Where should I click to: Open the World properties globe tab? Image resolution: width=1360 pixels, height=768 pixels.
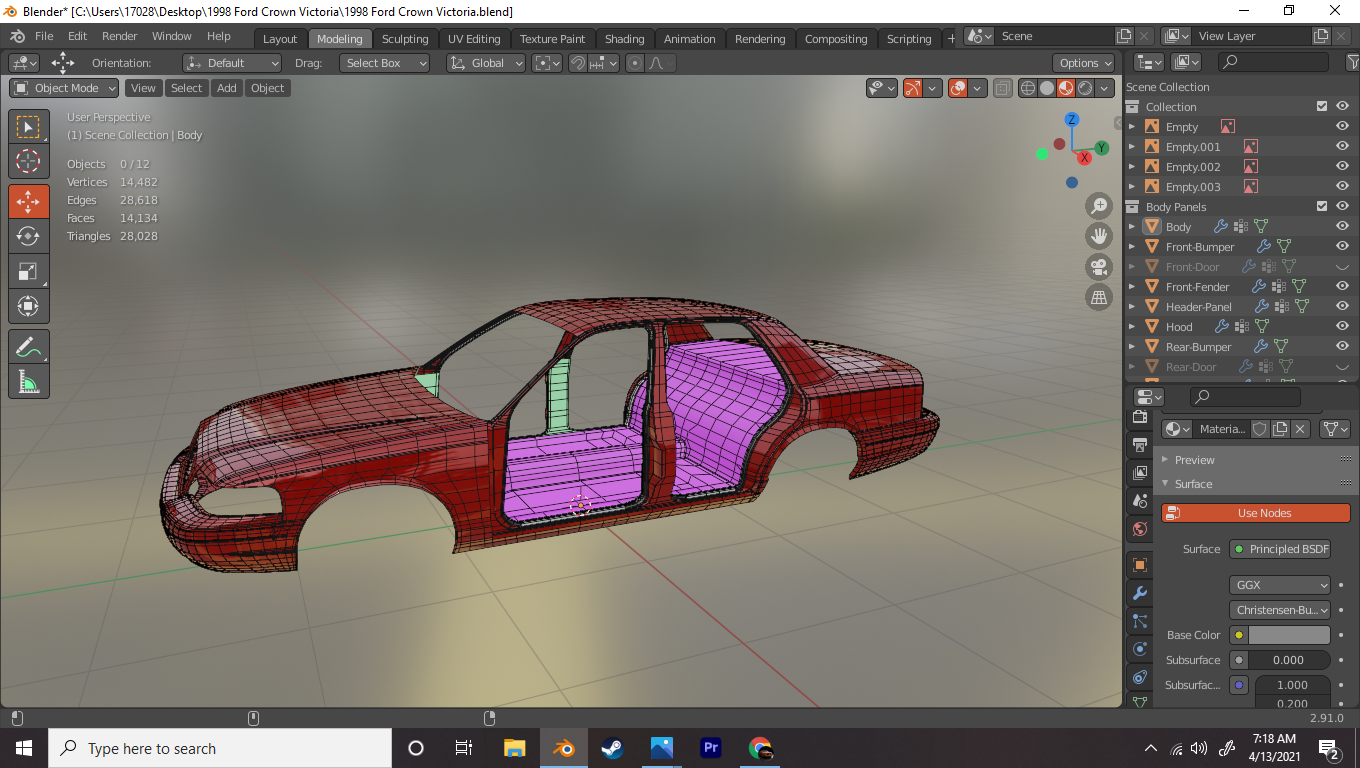pos(1139,528)
